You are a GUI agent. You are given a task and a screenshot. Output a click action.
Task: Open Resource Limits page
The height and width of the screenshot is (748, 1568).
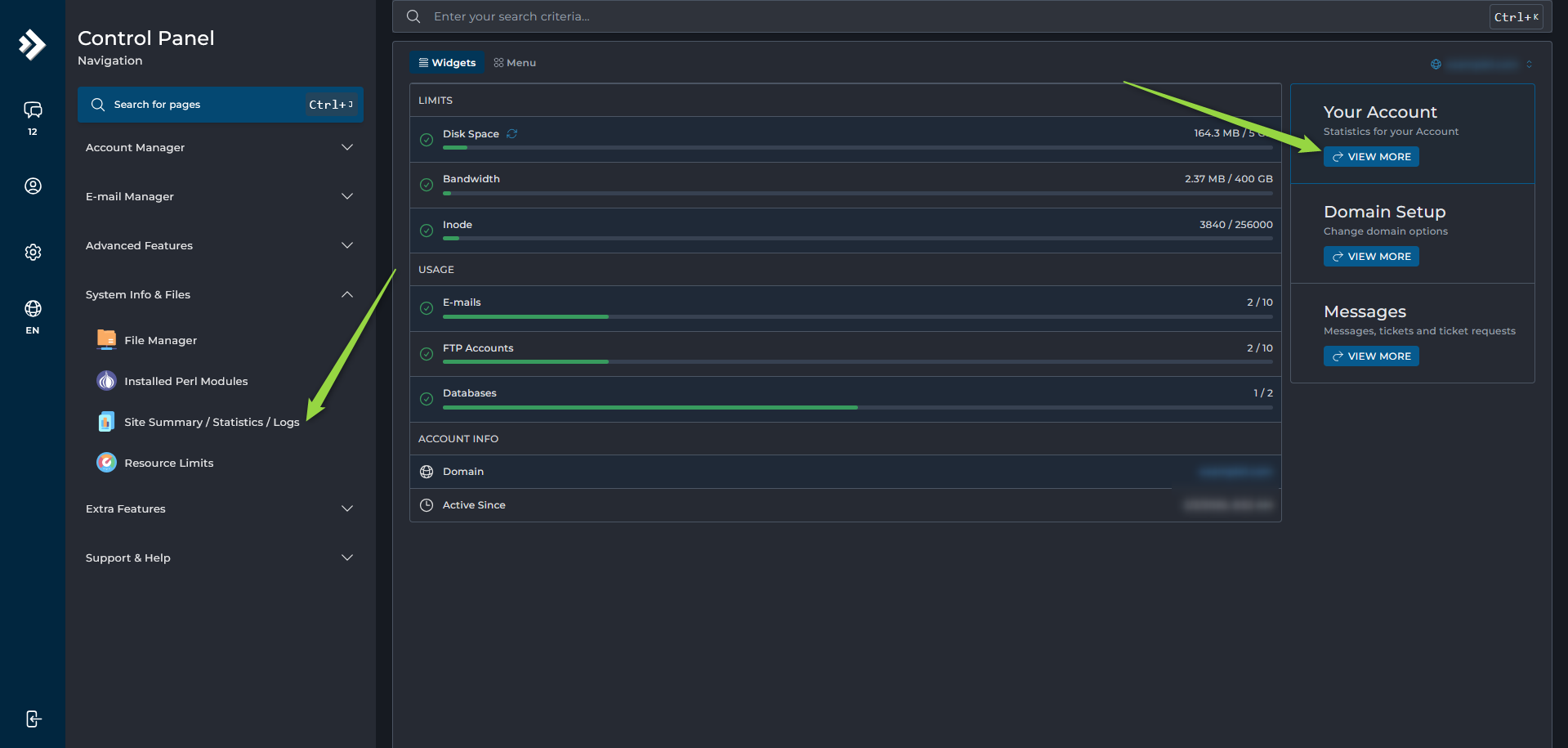[168, 463]
